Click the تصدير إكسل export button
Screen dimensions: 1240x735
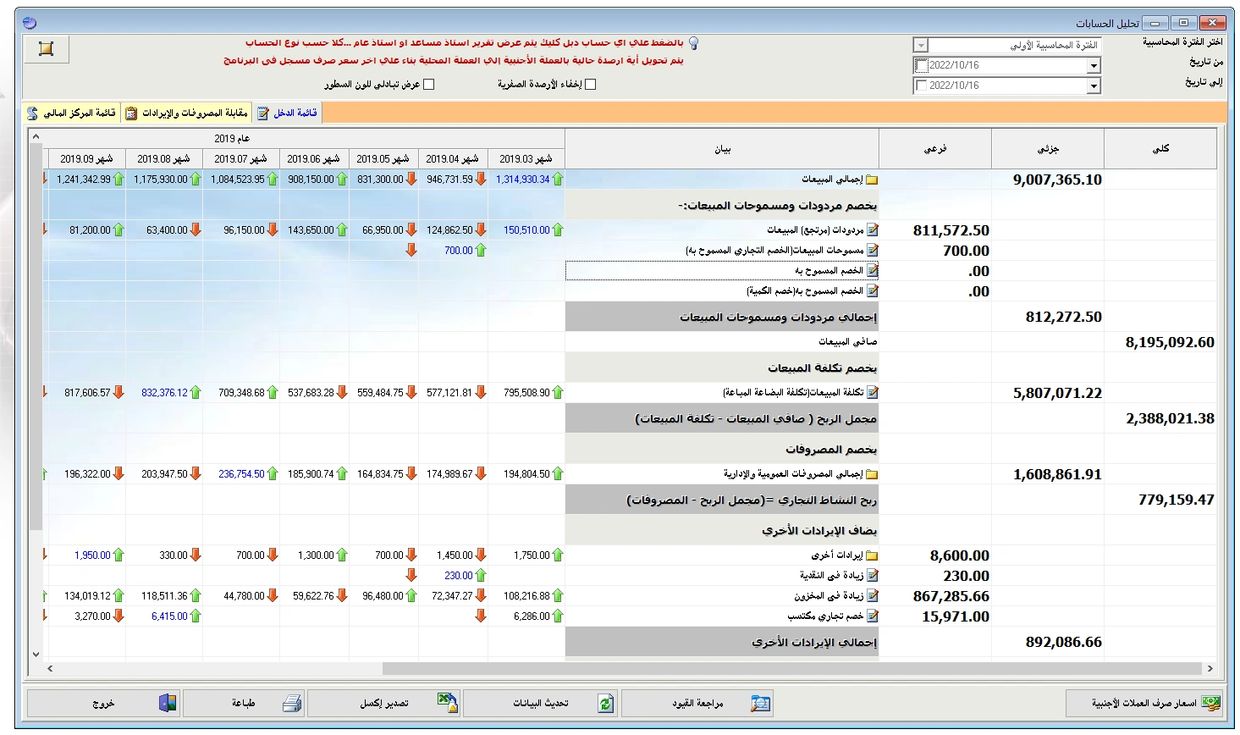(x=383, y=703)
